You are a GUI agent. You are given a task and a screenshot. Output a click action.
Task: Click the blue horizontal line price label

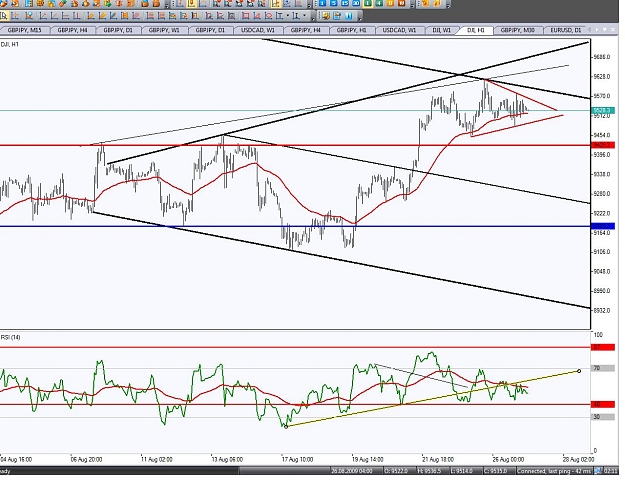click(603, 226)
